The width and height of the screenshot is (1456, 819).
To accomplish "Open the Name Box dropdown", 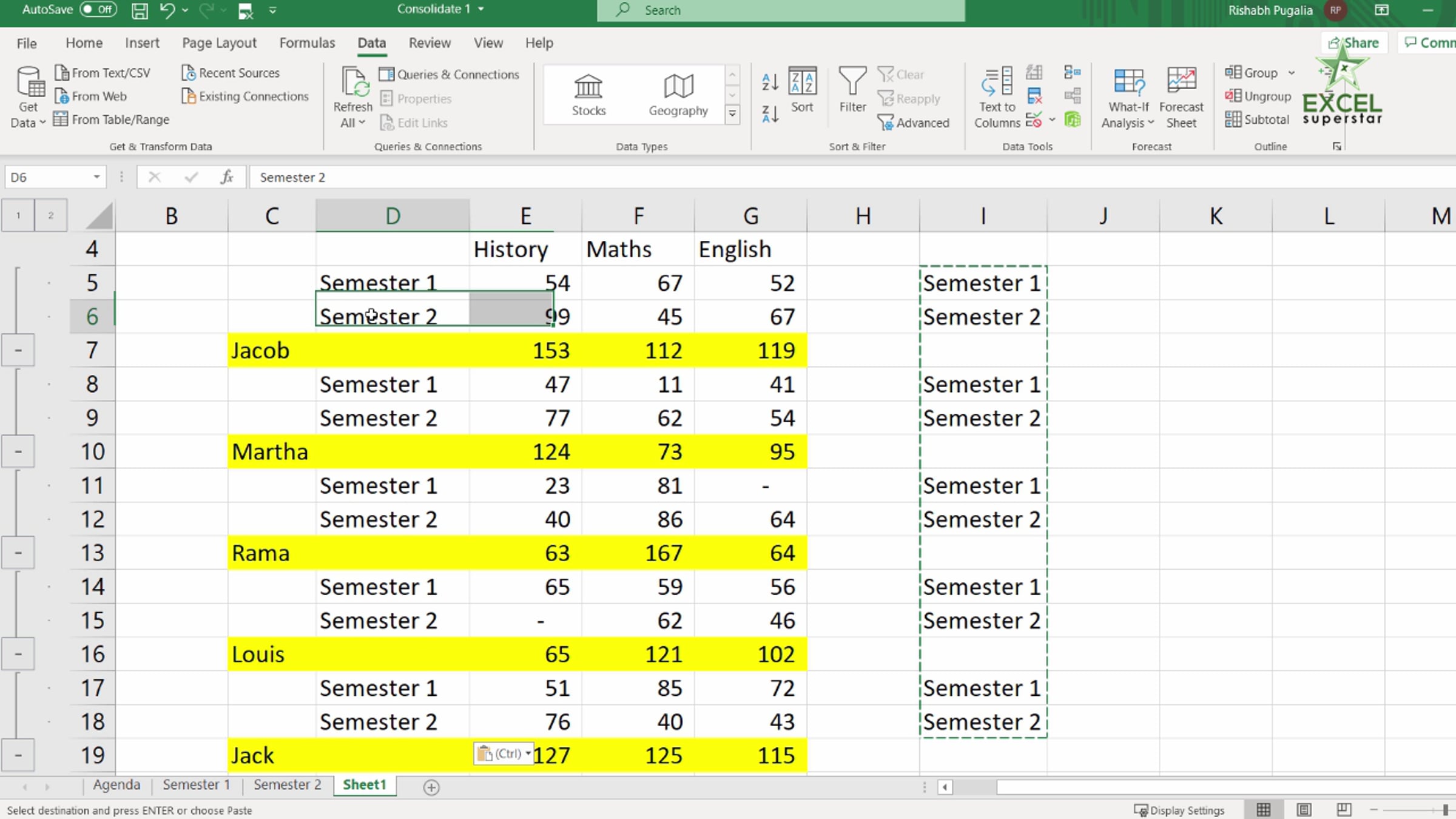I will click(x=96, y=177).
